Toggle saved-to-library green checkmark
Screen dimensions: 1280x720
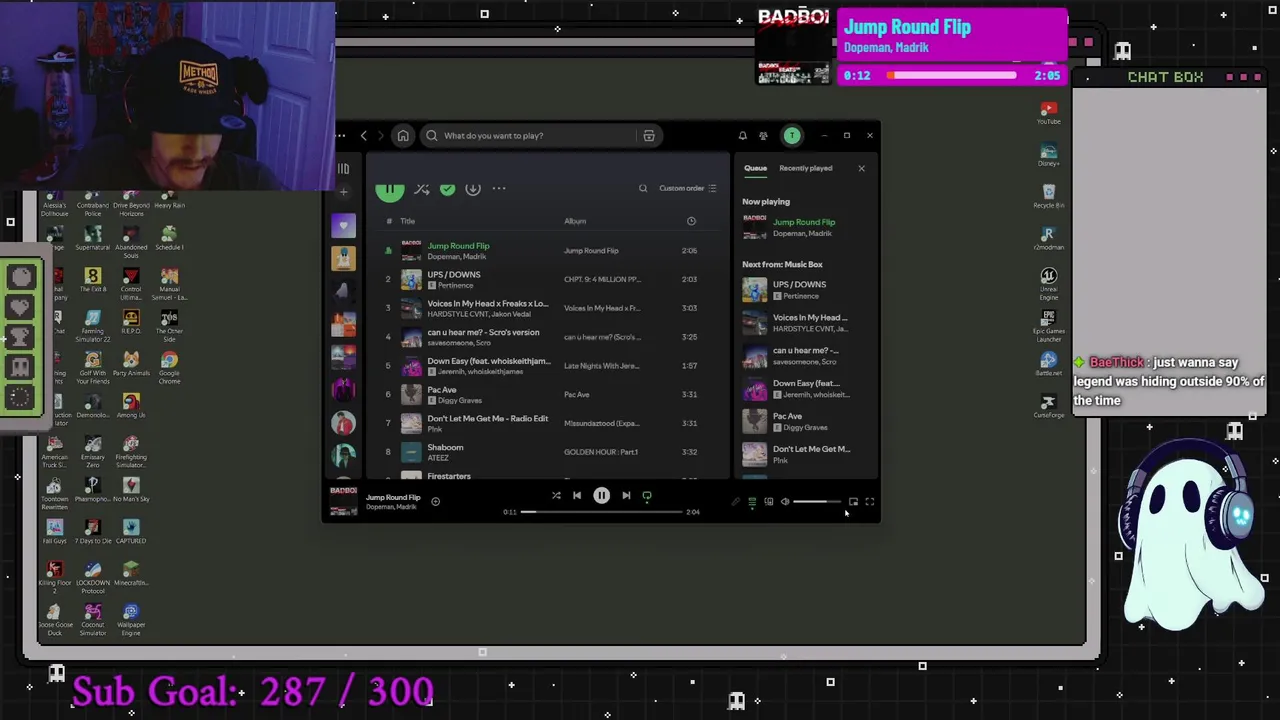point(447,188)
